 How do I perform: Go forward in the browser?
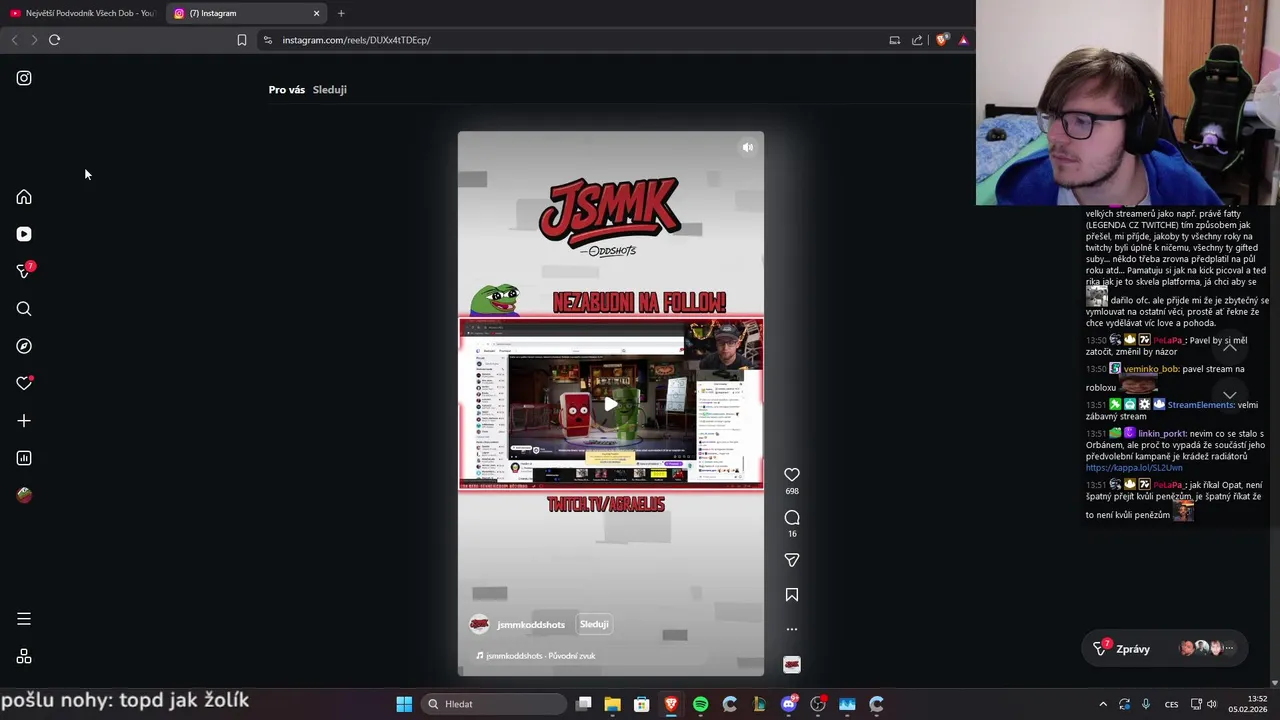[34, 40]
